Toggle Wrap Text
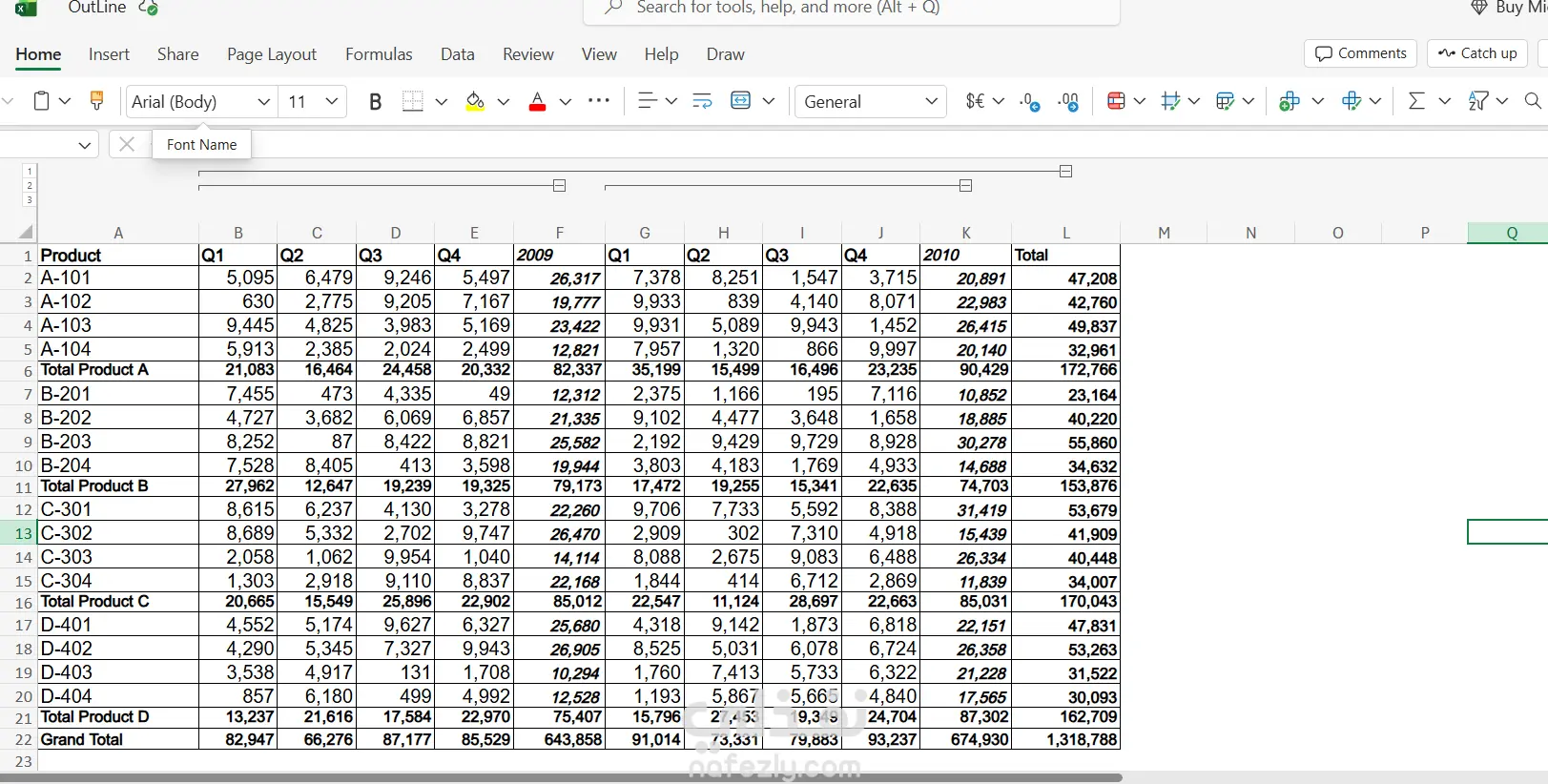This screenshot has height=784, width=1548. pyautogui.click(x=702, y=101)
